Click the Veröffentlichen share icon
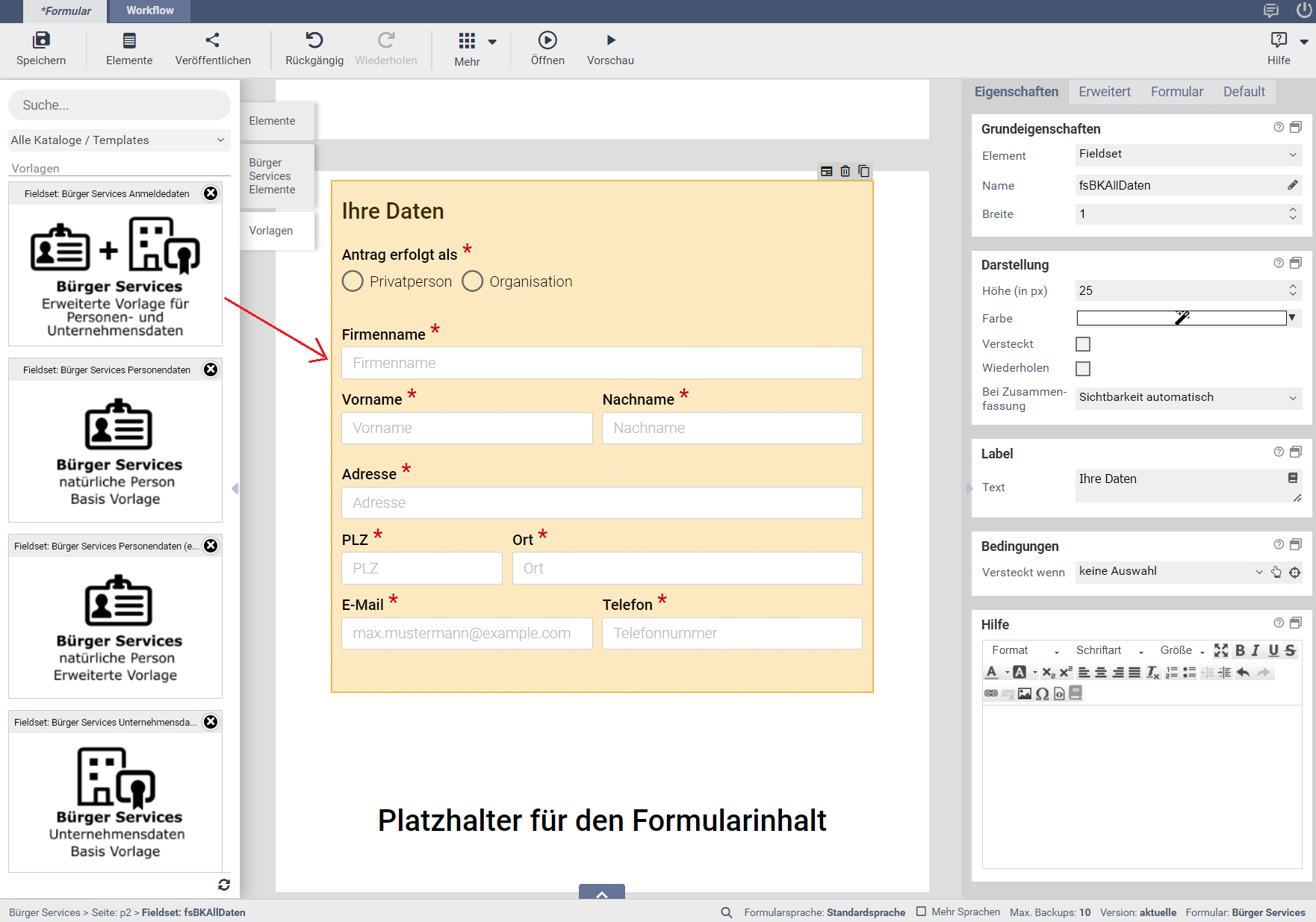 (x=213, y=40)
